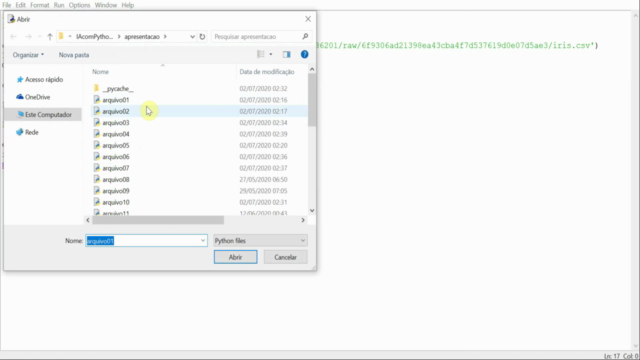This screenshot has height=360, width=640.
Task: Click the vertical file list scrollbar thumb
Action: 312,100
